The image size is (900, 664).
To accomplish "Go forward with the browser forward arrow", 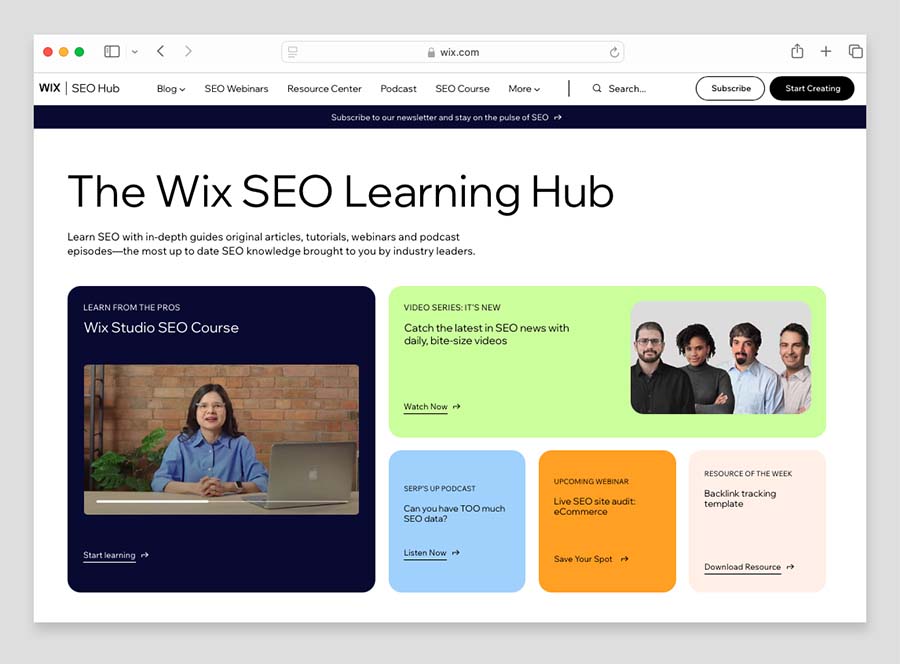I will pos(188,51).
